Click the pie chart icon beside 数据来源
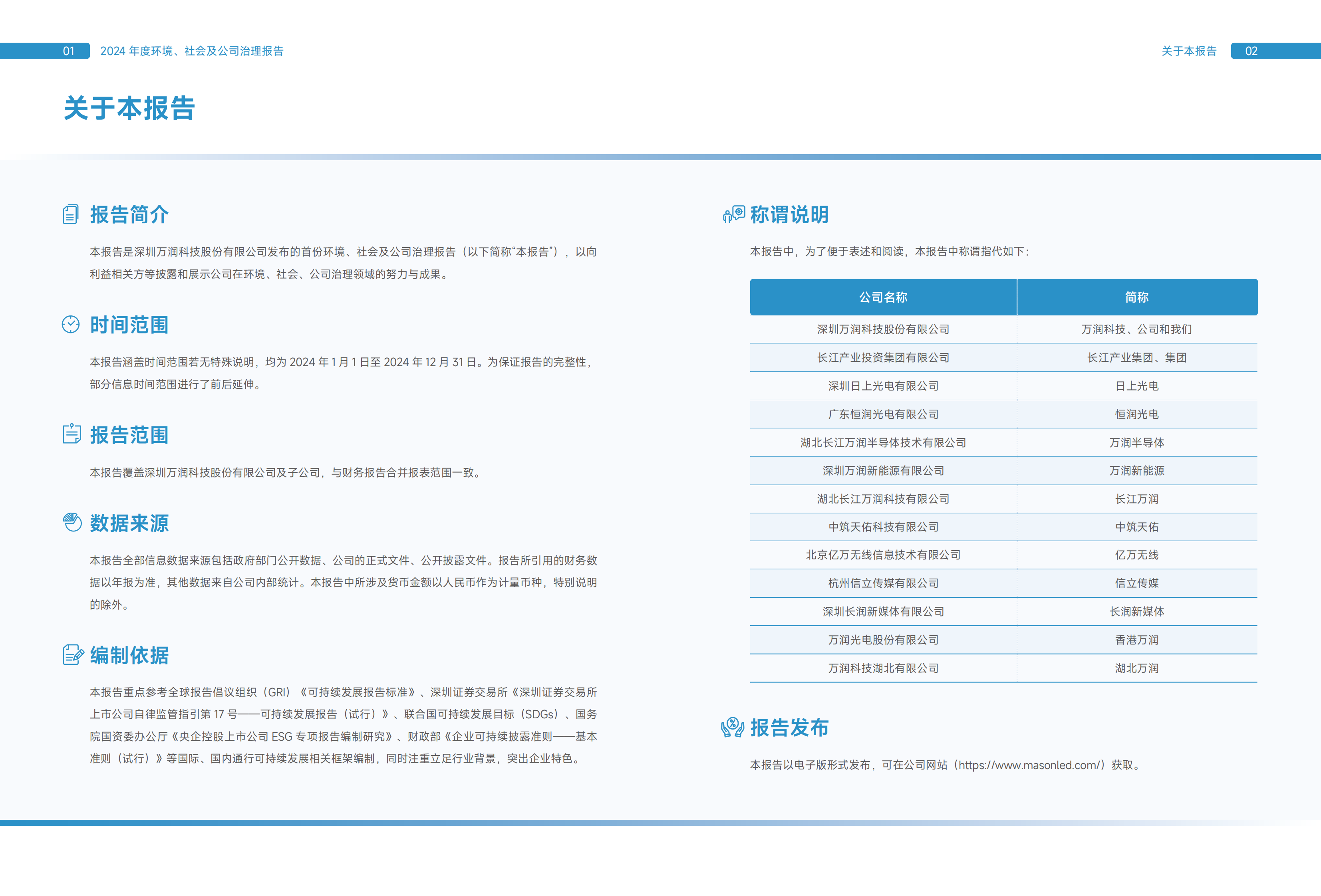Screen dimensions: 1321x896 click(72, 521)
